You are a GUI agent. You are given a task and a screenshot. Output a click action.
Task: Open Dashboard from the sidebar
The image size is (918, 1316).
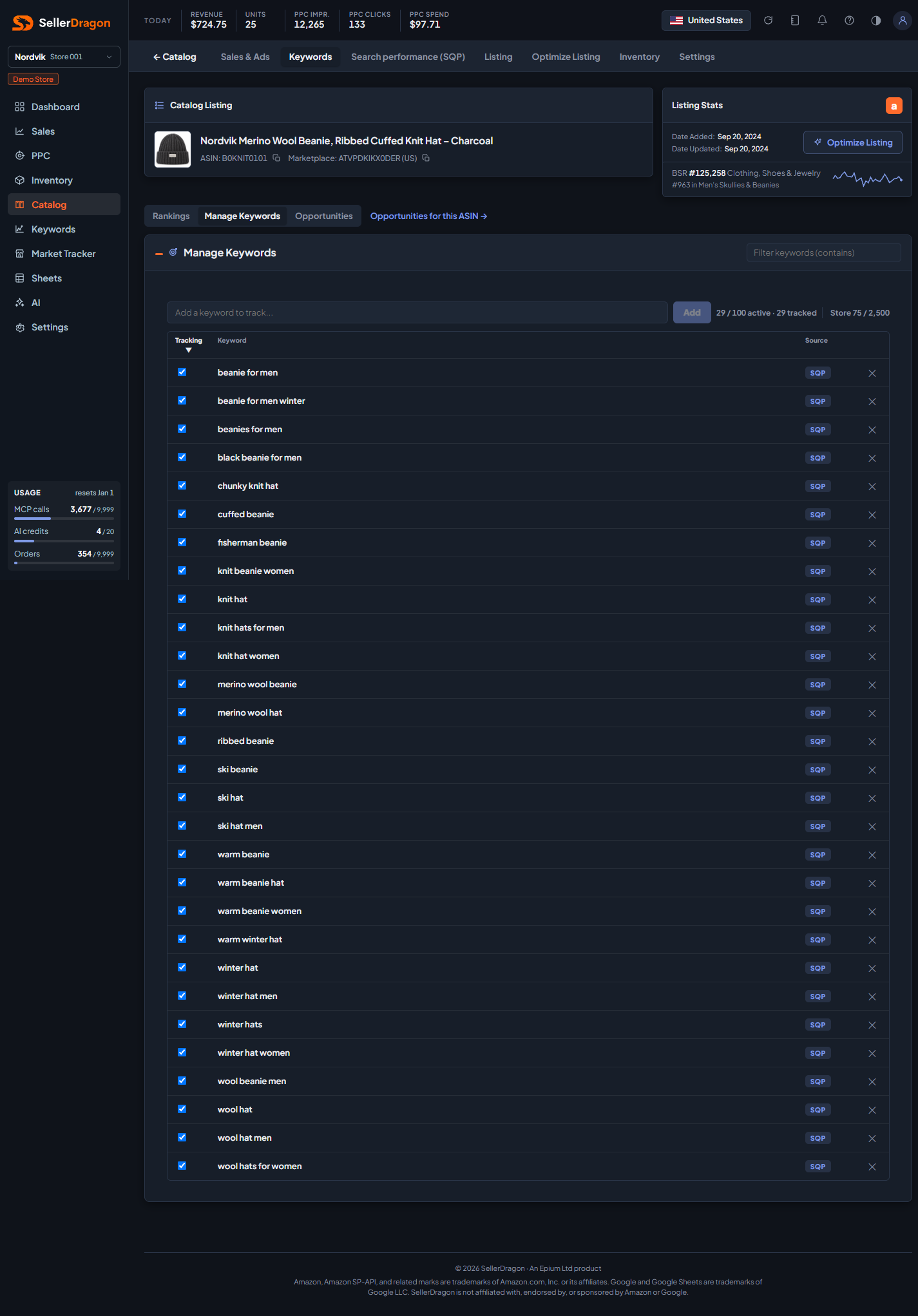click(64, 107)
